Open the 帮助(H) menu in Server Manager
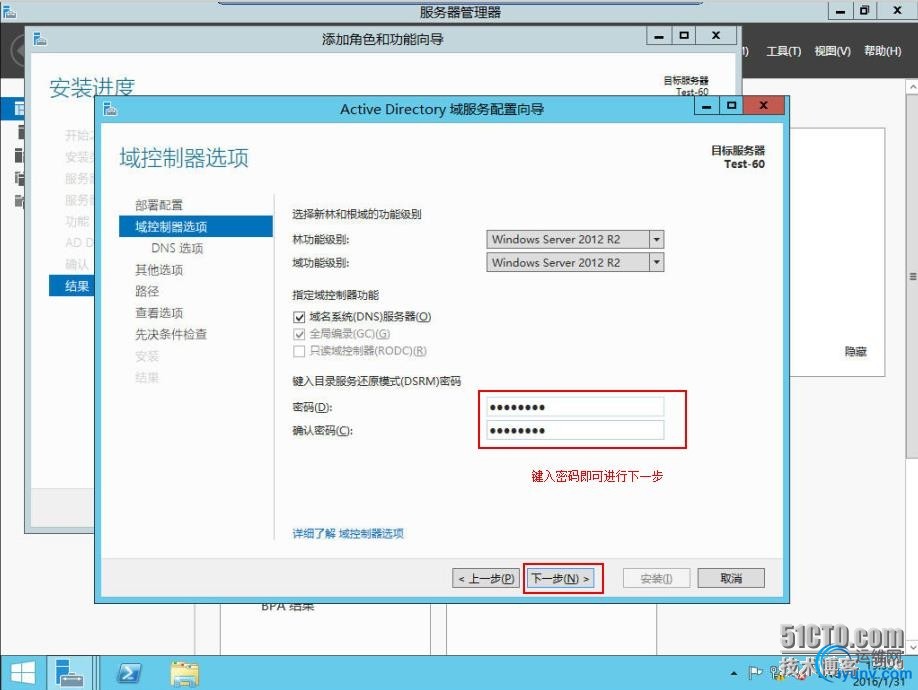The width and height of the screenshot is (918, 690). coord(882,52)
